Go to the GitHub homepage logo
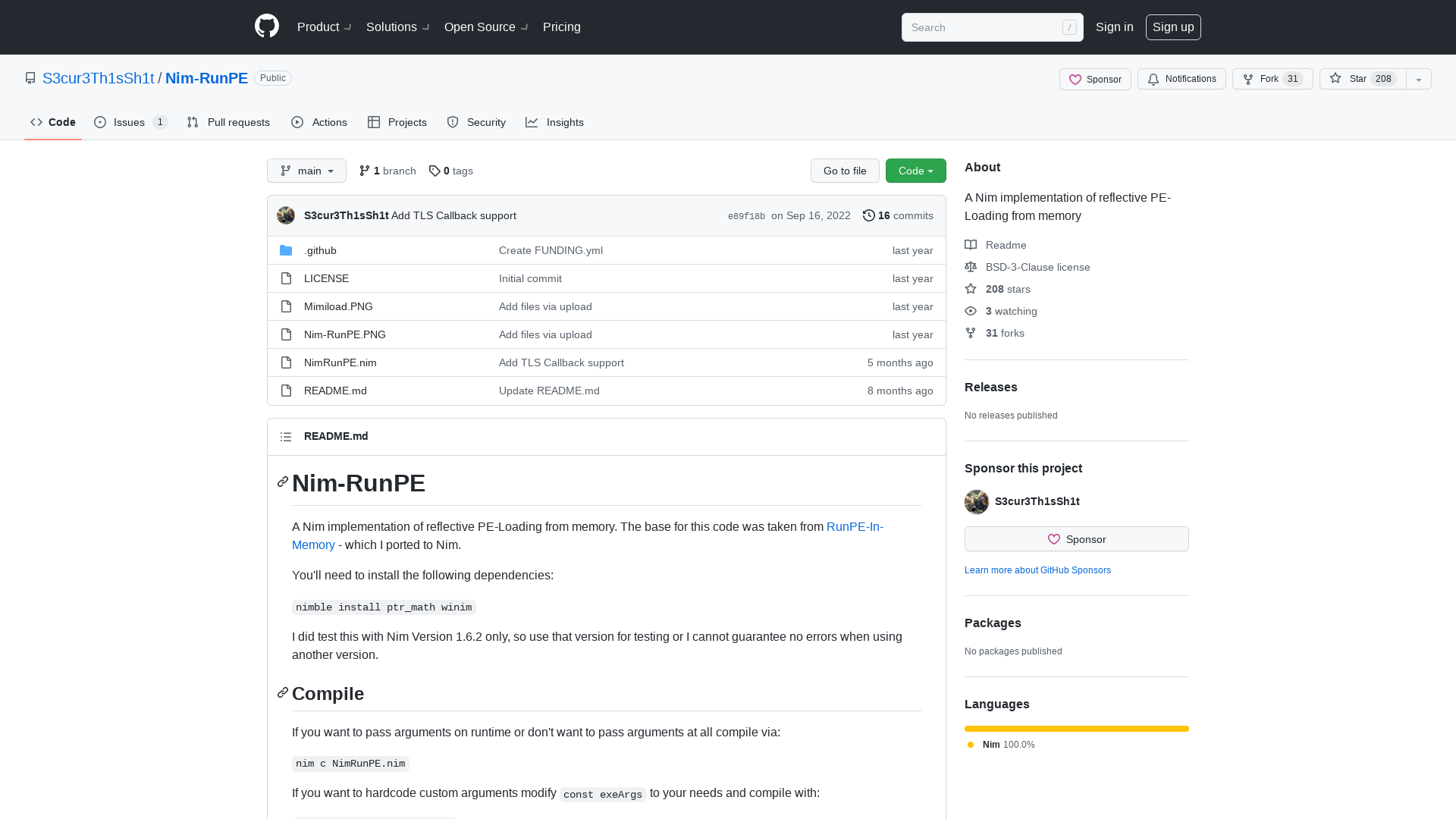The width and height of the screenshot is (1456, 819). (267, 27)
